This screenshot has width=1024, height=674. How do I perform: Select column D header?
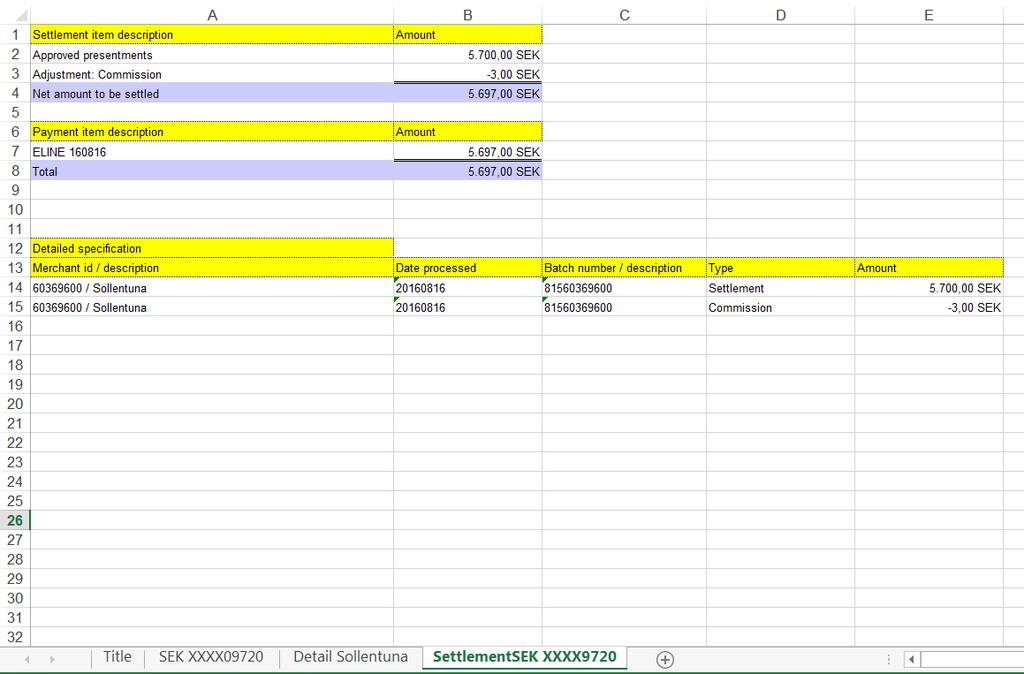[780, 15]
